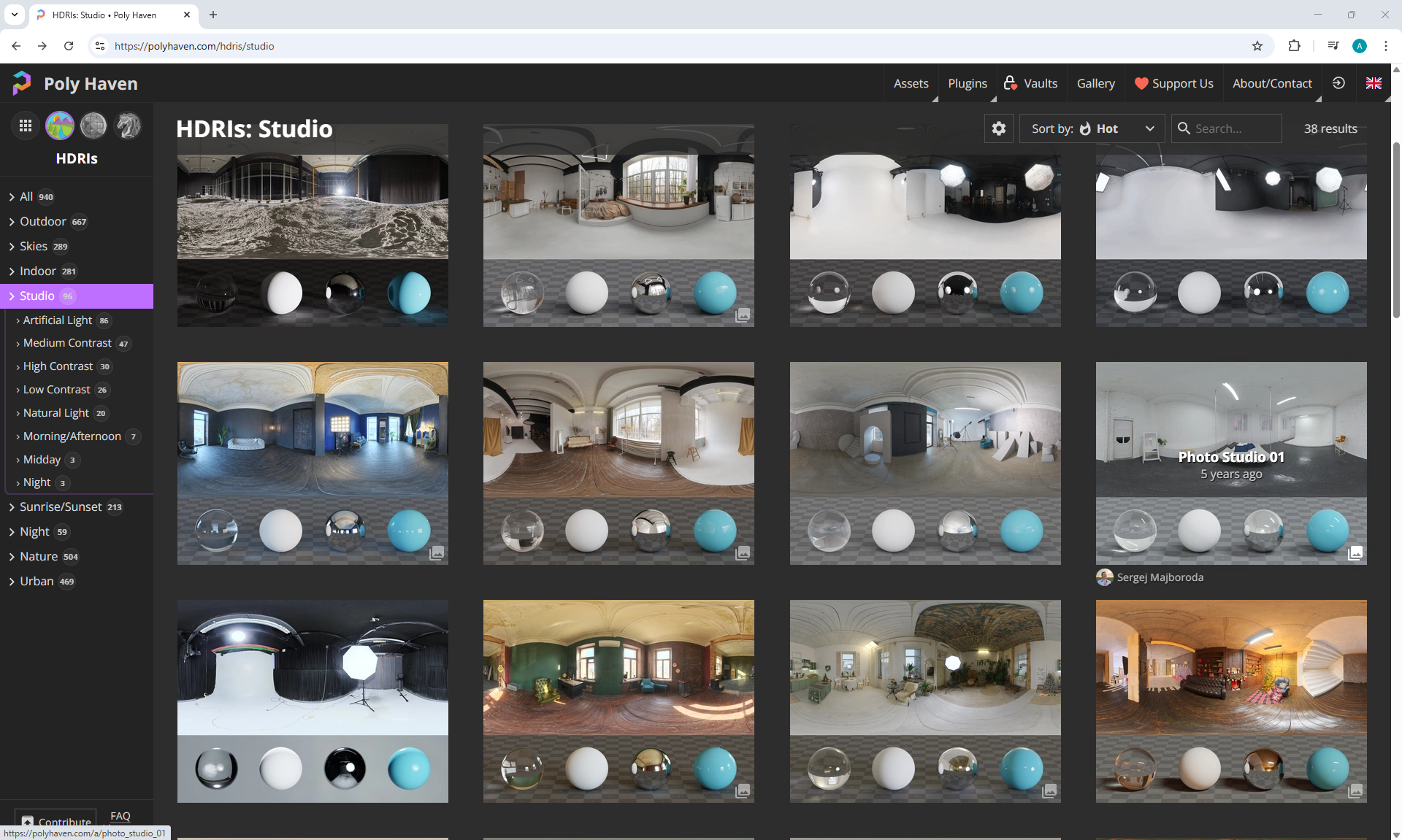
Task: Open the Sort by Hot dropdown
Action: click(1092, 128)
